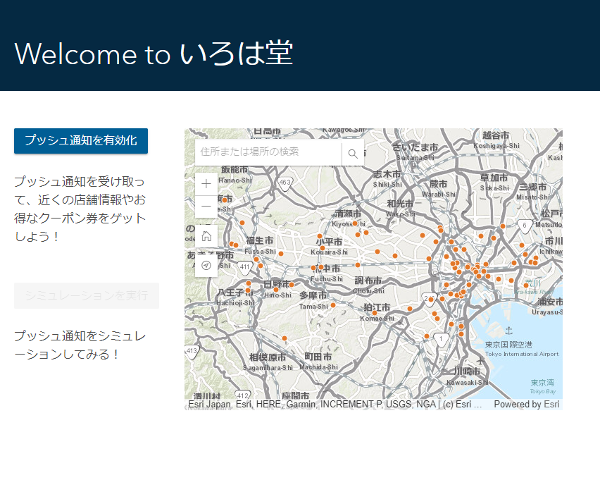
Task: Click the Welcome to いろは堂 heading
Action: click(154, 54)
